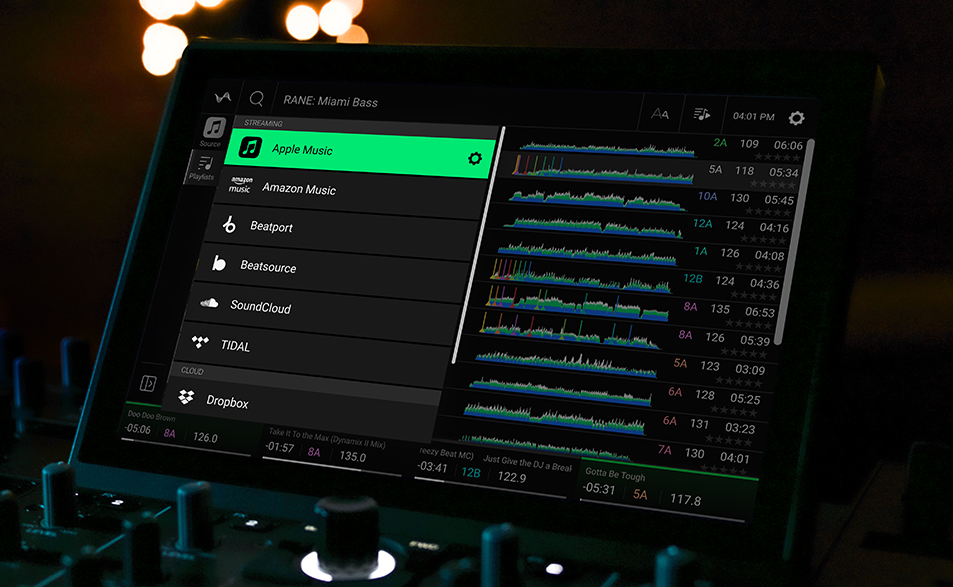Tap the Doo Doo Brown deck info
Screen dimensions: 953x587
[187, 430]
